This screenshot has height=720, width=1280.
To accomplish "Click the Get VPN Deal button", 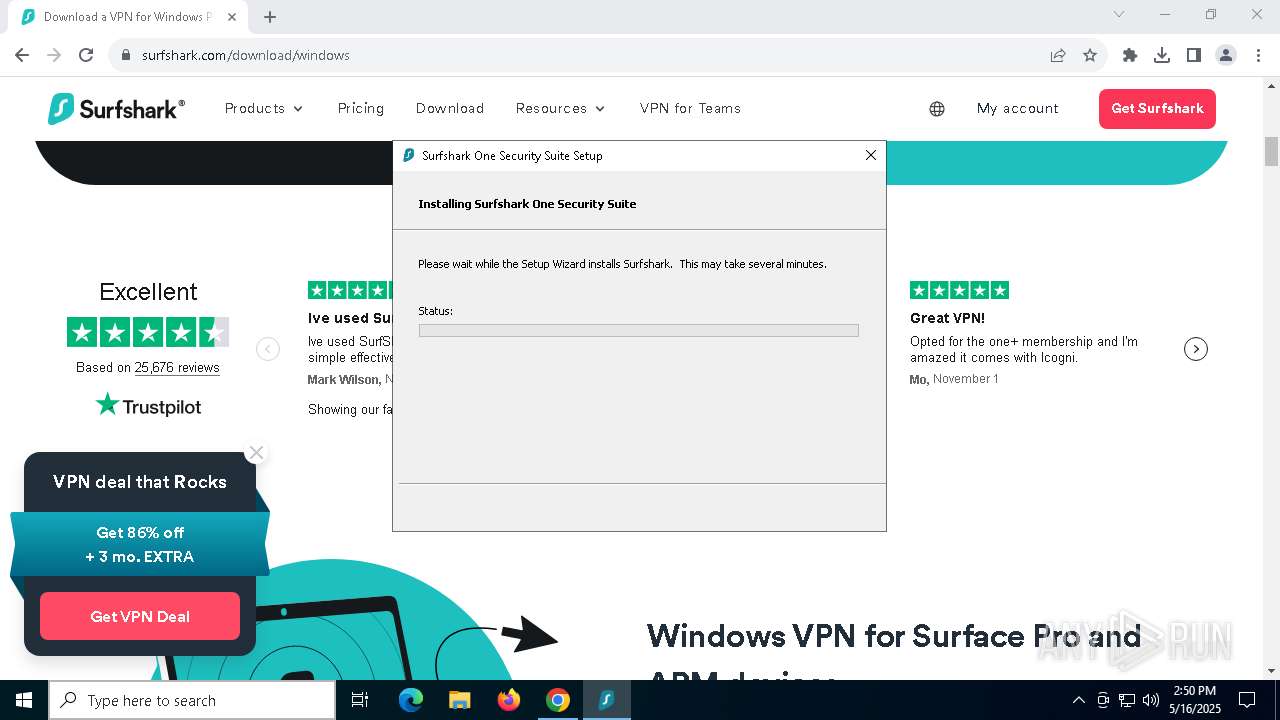I will click(140, 616).
